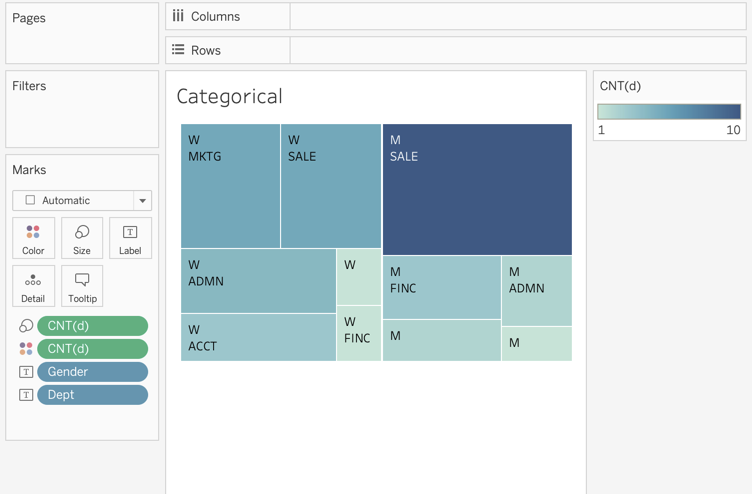Click the Categorical sheet title
This screenshot has width=752, height=494.
230,97
